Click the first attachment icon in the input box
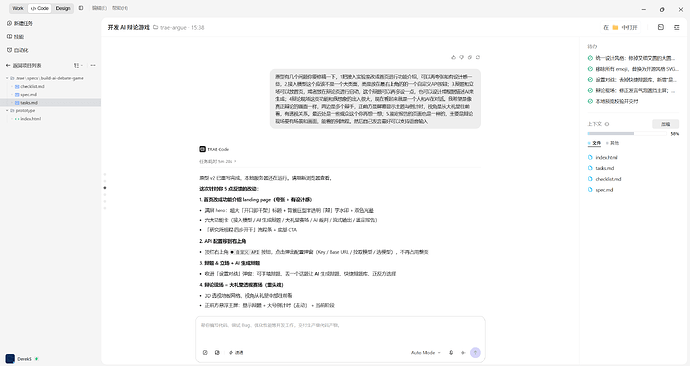This screenshot has height=366, width=690. coord(205,352)
